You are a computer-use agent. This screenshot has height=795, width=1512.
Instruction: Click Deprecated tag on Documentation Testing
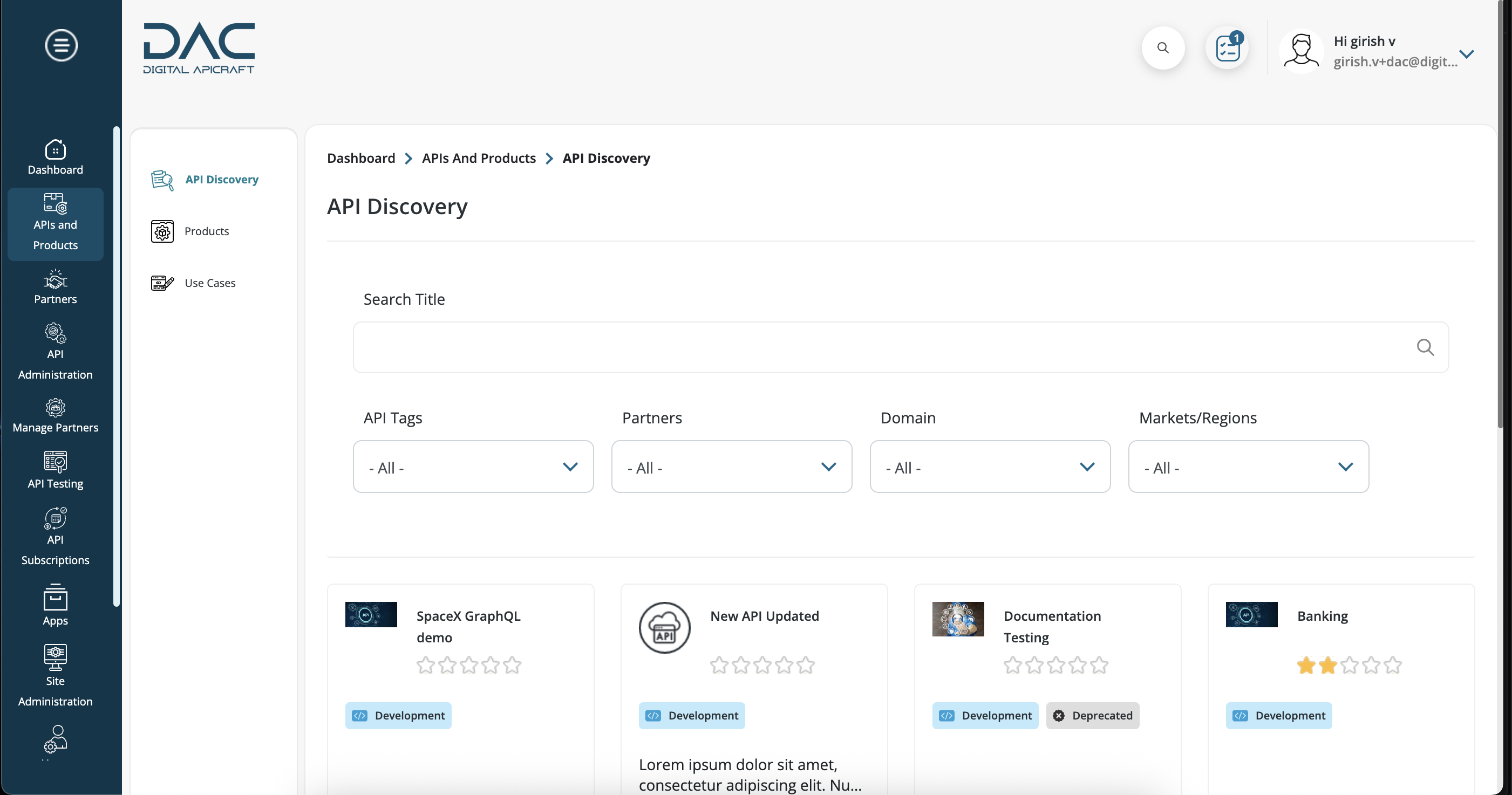tap(1092, 716)
